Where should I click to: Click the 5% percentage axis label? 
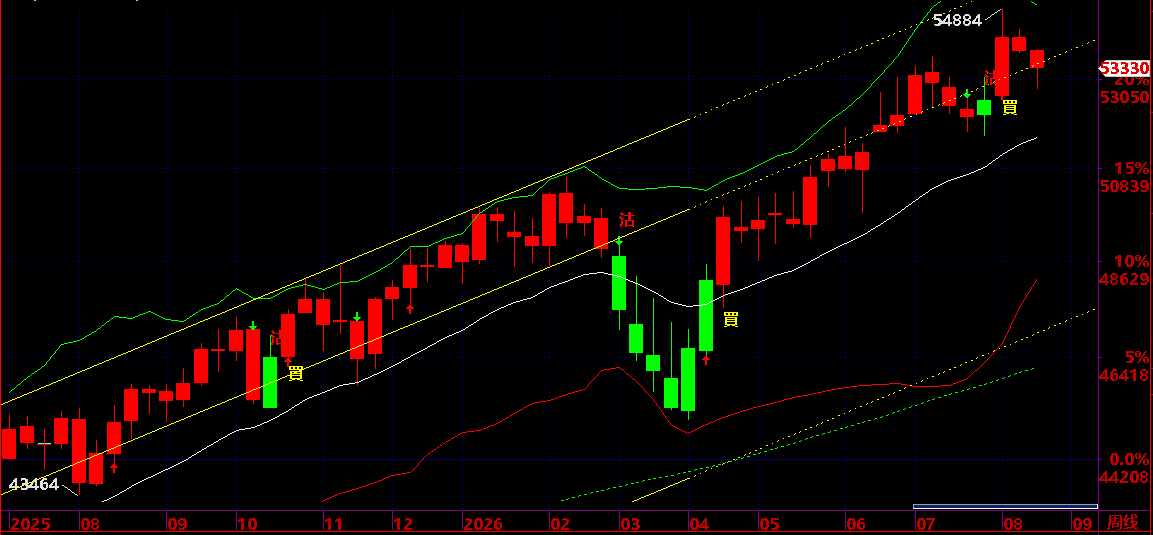[1137, 357]
